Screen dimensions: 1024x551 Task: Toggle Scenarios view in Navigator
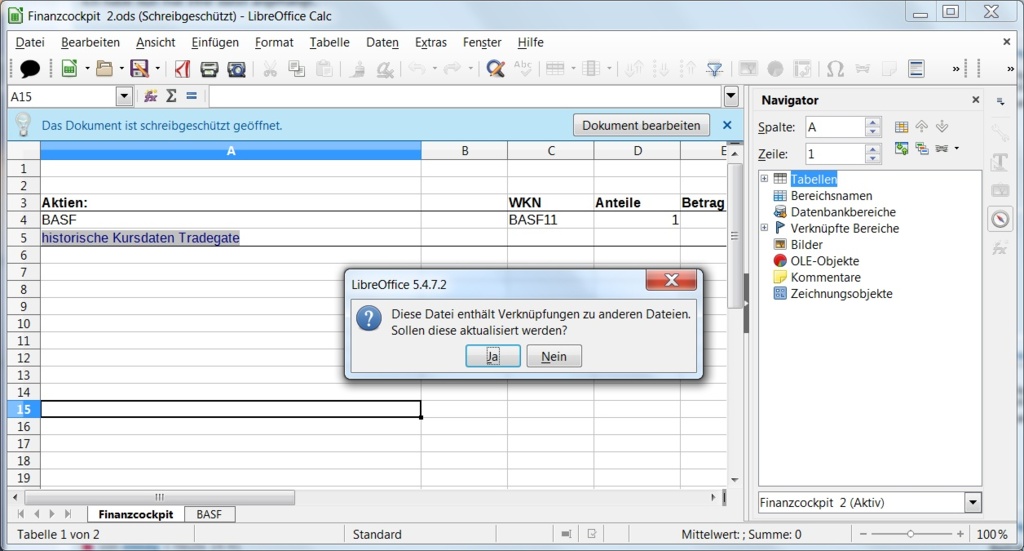(921, 148)
